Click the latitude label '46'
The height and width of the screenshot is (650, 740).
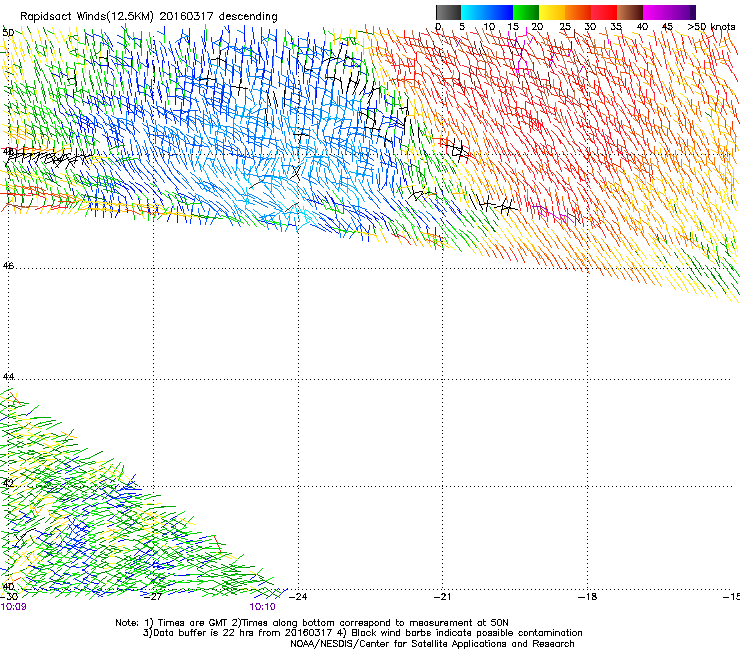click(x=8, y=266)
